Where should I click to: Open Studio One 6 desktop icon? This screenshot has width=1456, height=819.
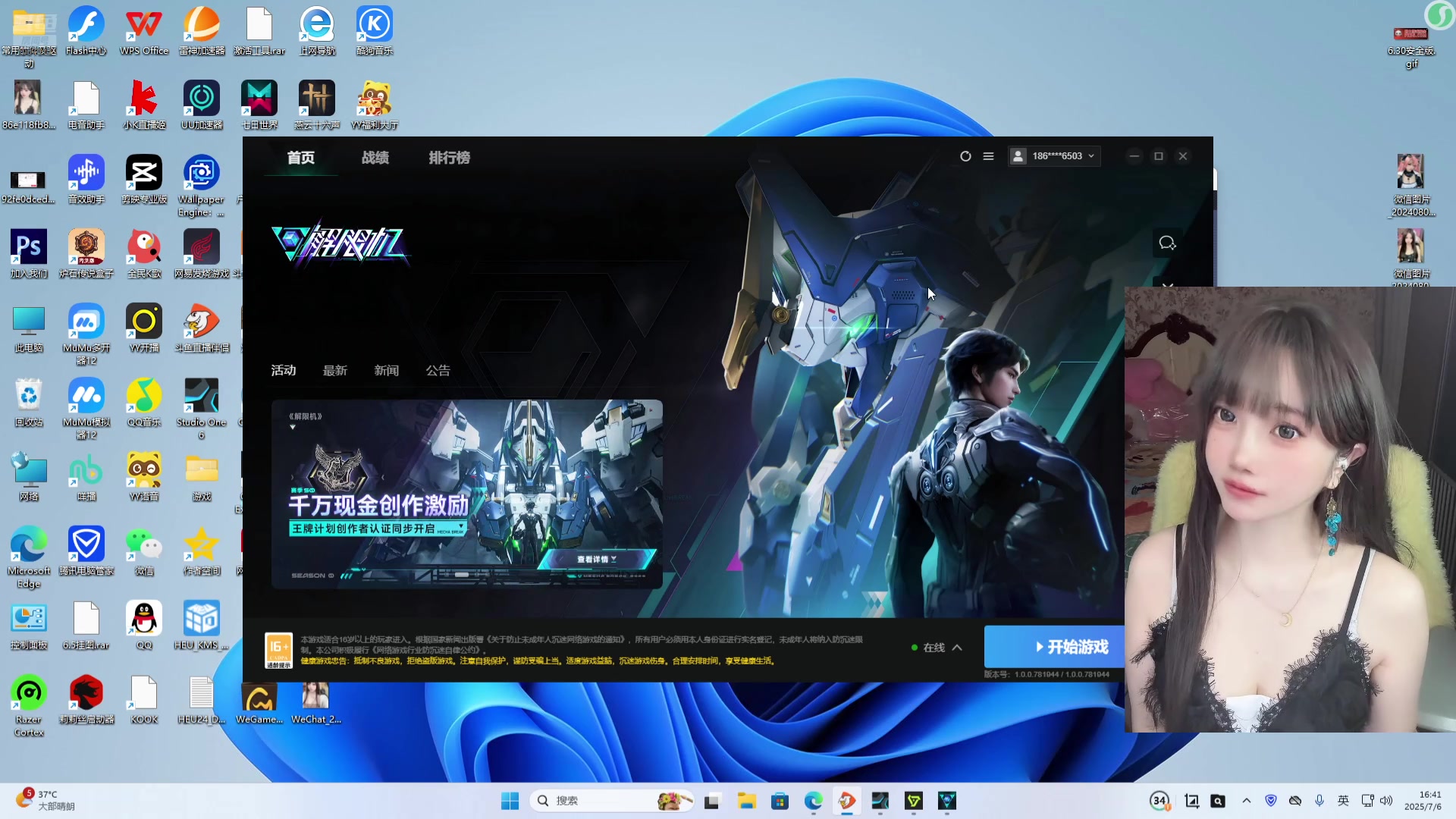tap(201, 409)
